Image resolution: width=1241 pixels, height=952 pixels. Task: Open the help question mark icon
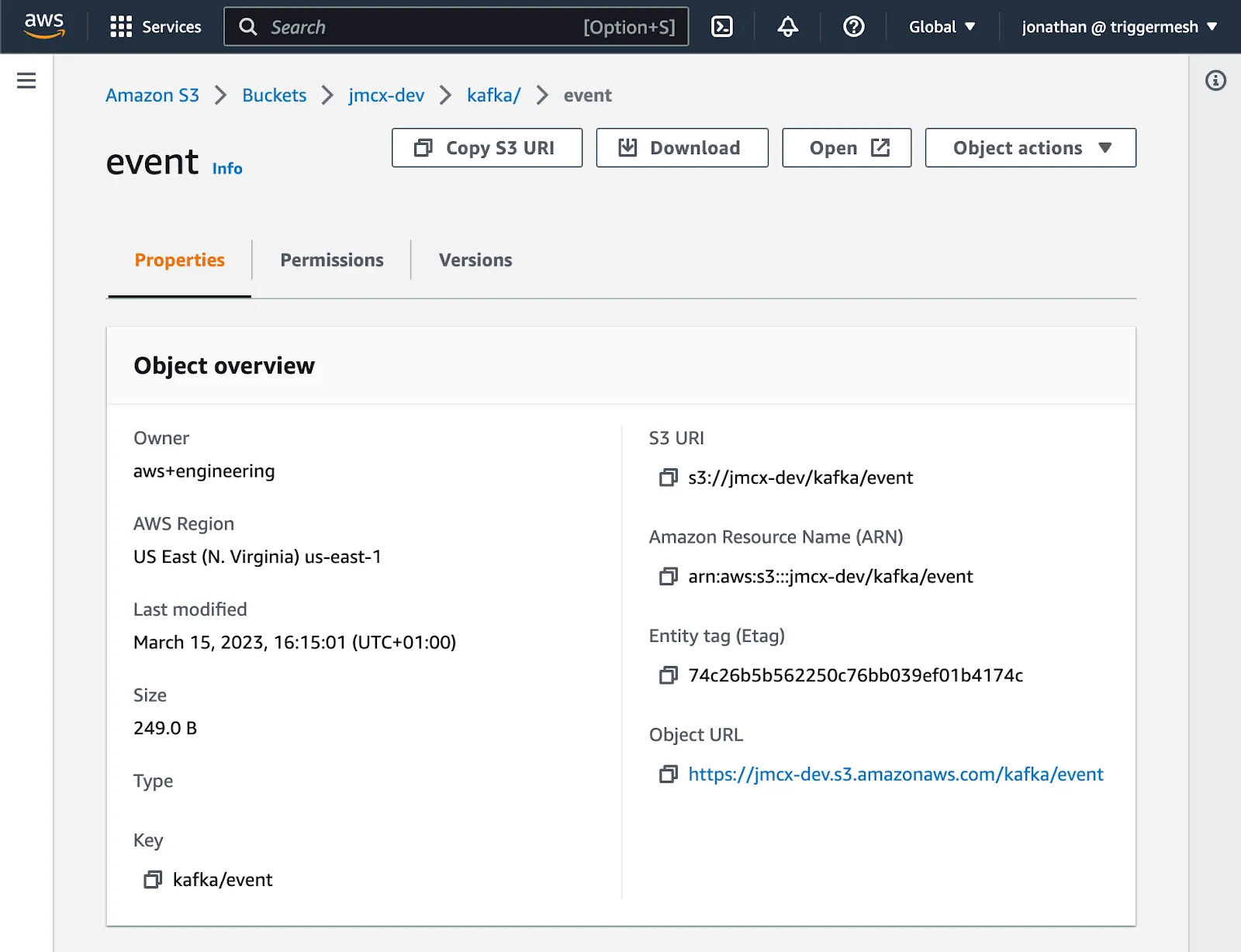[x=853, y=27]
